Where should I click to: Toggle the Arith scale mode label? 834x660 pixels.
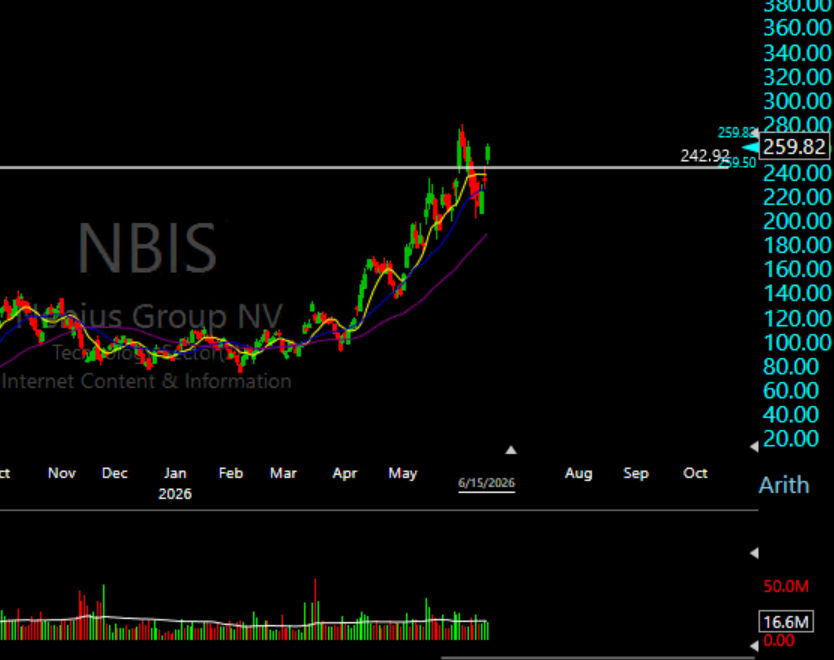coord(783,485)
